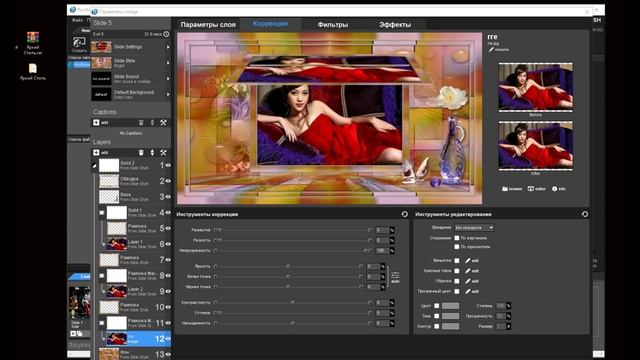
Task: Open the Layers tools wrench icon
Action: coord(163,152)
